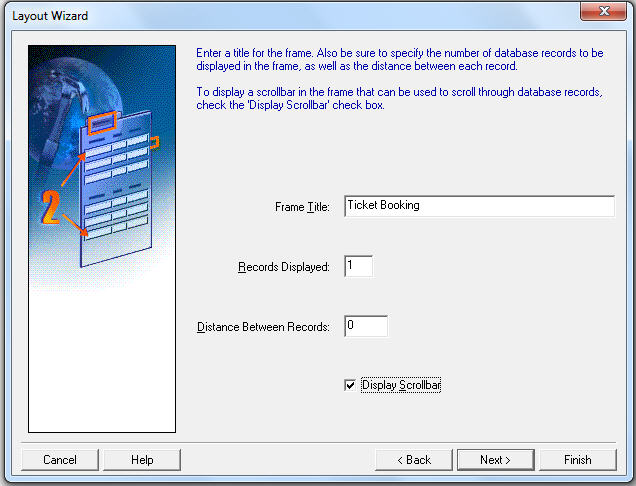Click the Frame Title input field
Screen dimensions: 636x486
tap(479, 206)
